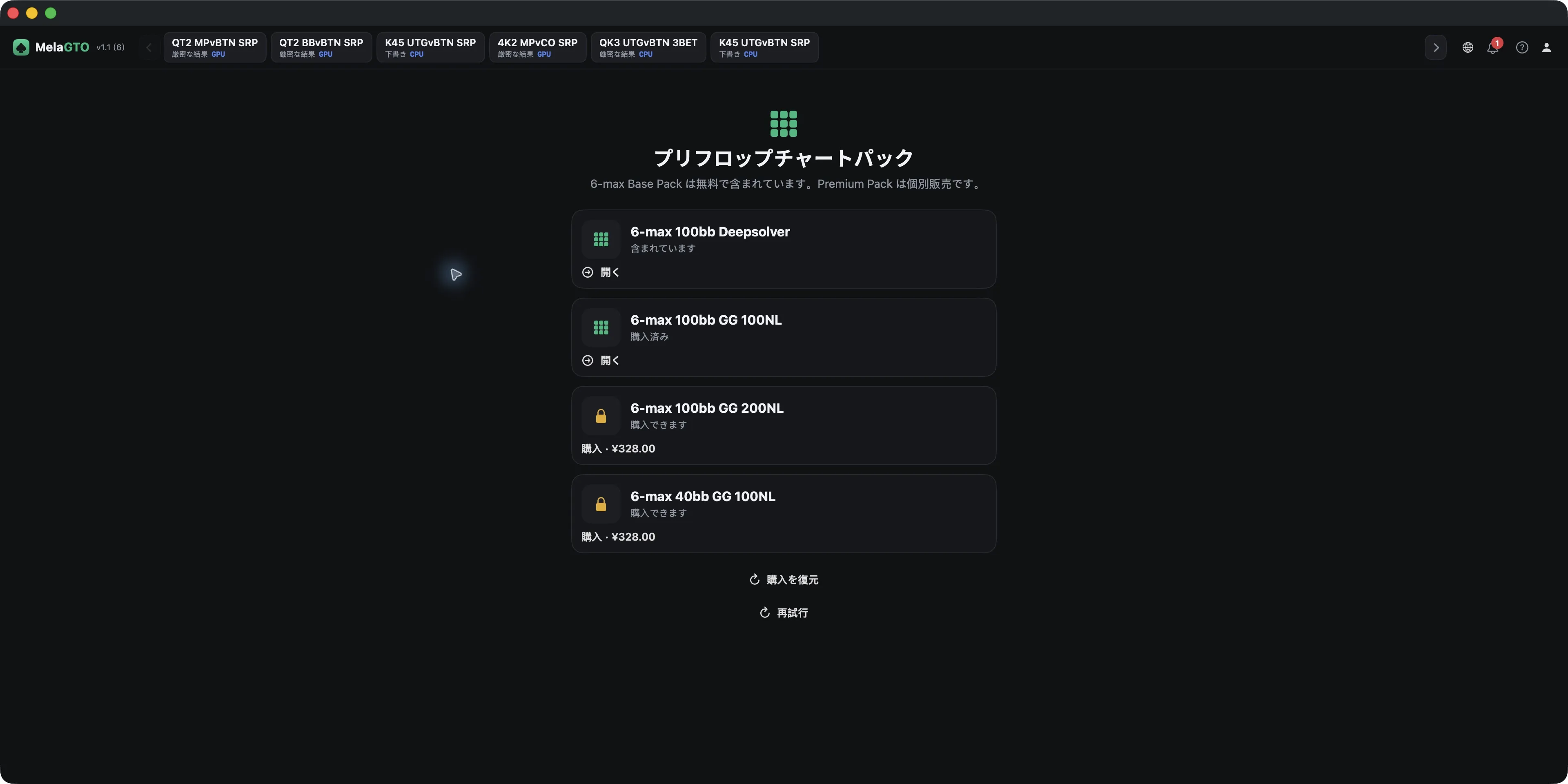The image size is (1568, 784).
Task: Click the 含まれています status text
Action: click(662, 248)
